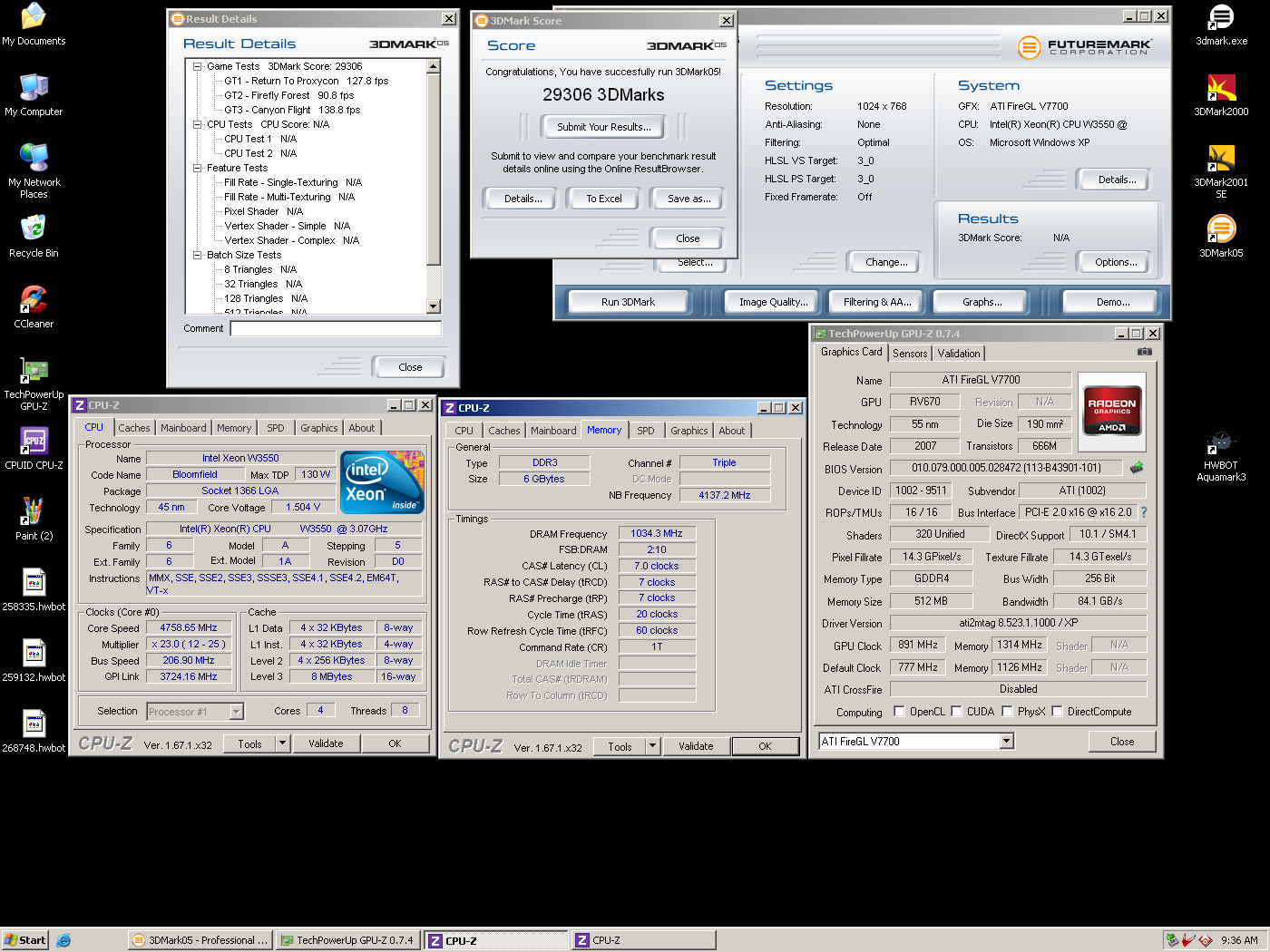Open About tab in CPU-Z CPU window
The image size is (1270, 952).
tap(362, 428)
